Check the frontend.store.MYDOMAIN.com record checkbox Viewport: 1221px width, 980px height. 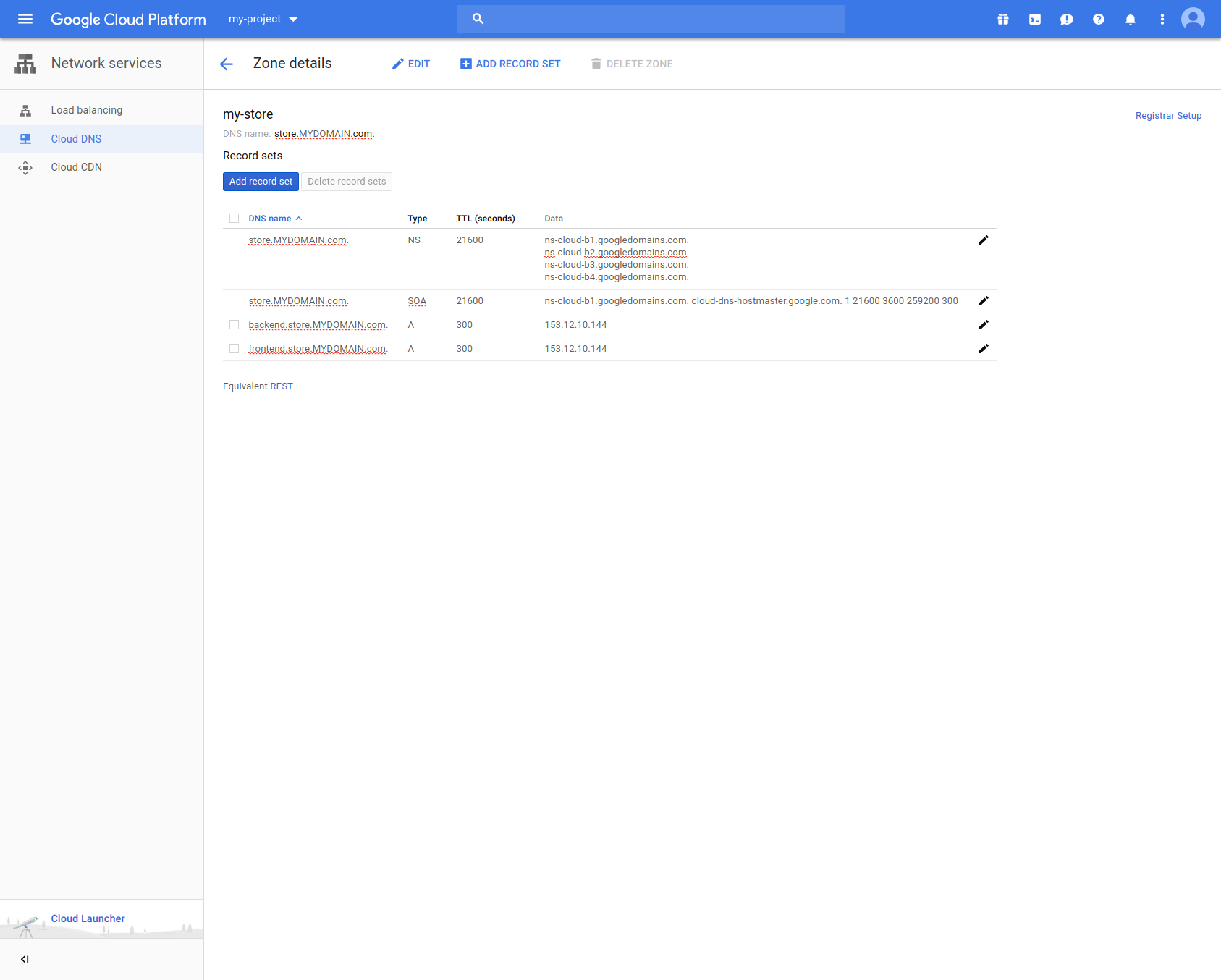234,349
